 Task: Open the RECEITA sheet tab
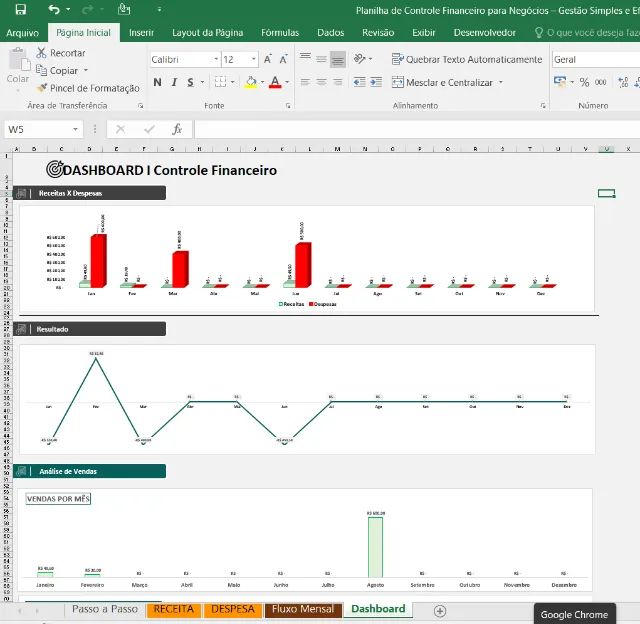click(x=173, y=609)
